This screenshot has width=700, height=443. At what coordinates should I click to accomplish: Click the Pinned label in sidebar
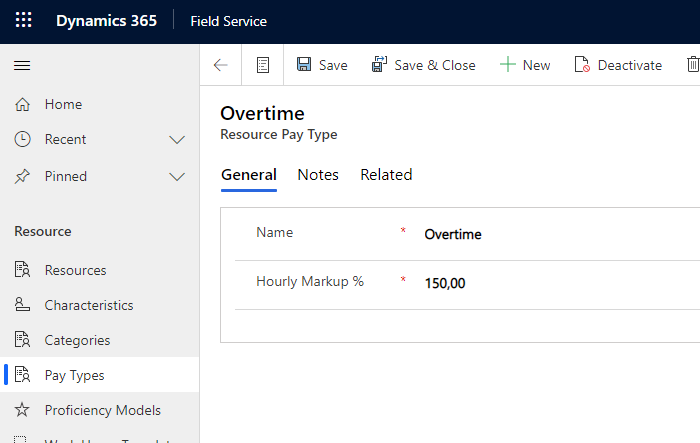(66, 176)
